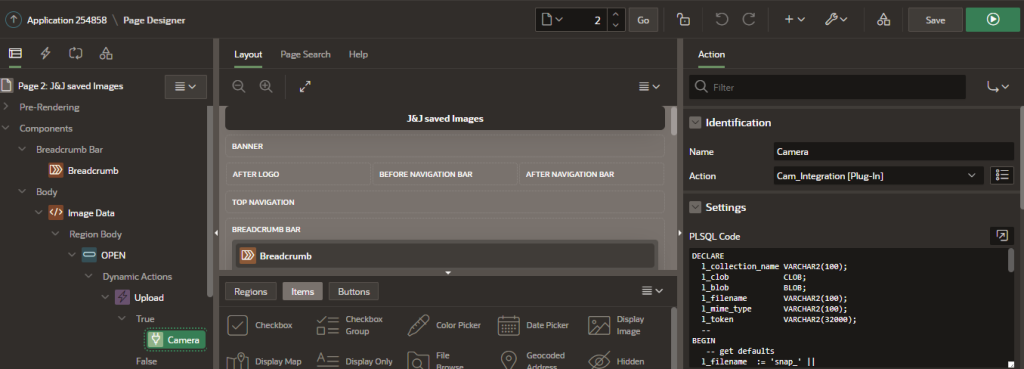1024x369 pixels.
Task: Collapse the Settings section
Action: [695, 207]
